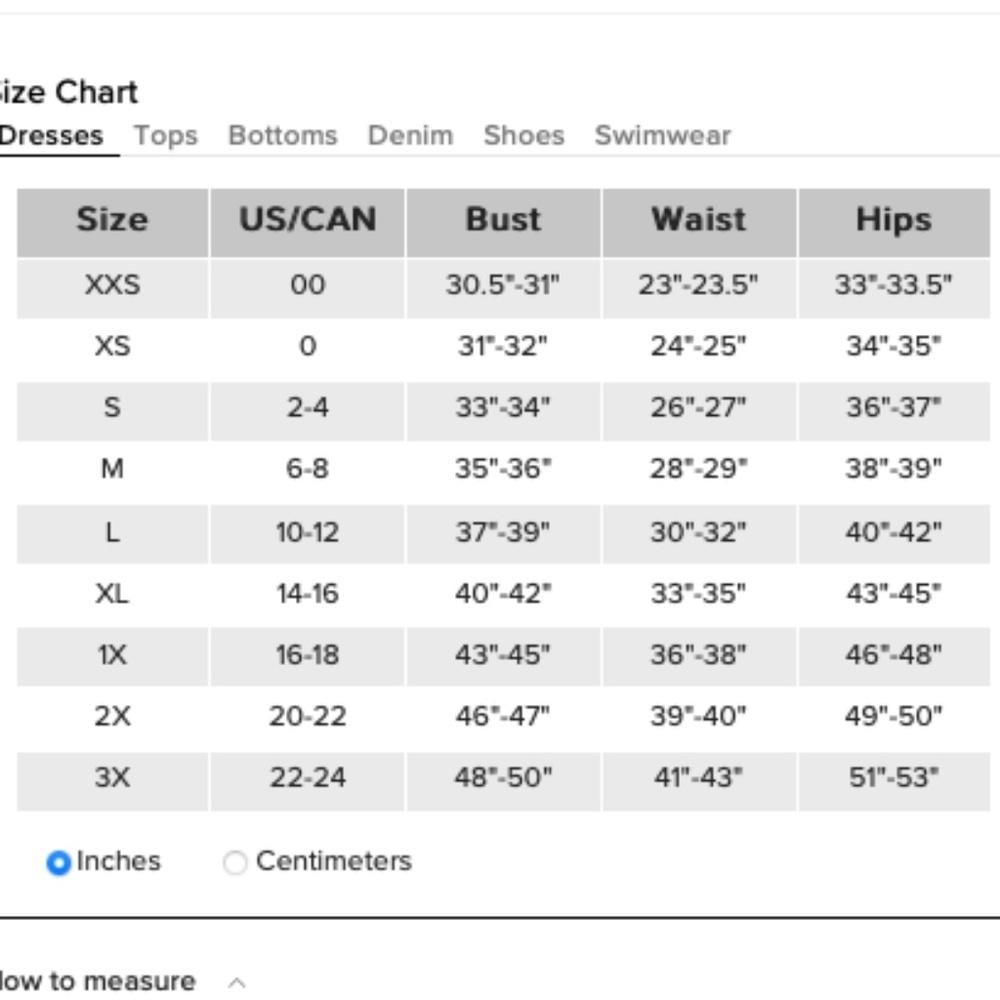This screenshot has height=1000, width=1000.
Task: Open the Shoes size chart tab
Action: (524, 135)
